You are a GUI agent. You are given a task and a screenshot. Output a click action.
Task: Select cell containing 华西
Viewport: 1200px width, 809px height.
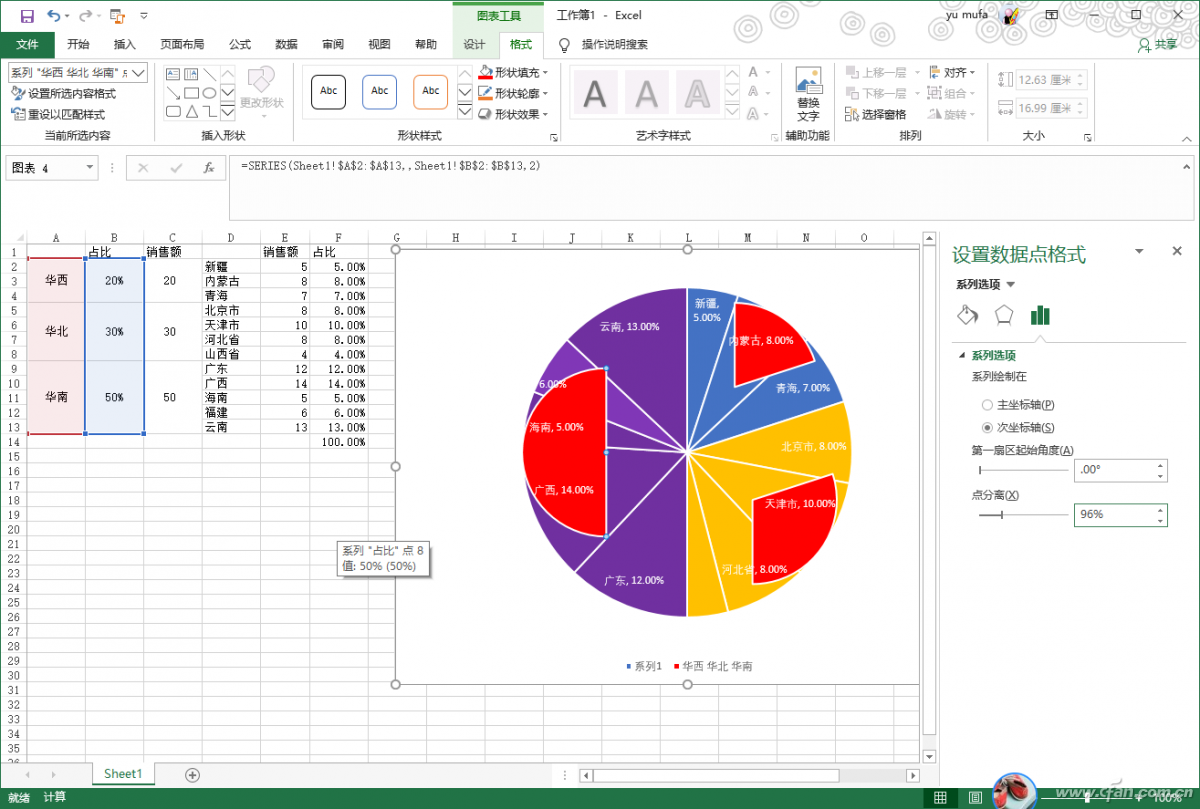point(56,281)
